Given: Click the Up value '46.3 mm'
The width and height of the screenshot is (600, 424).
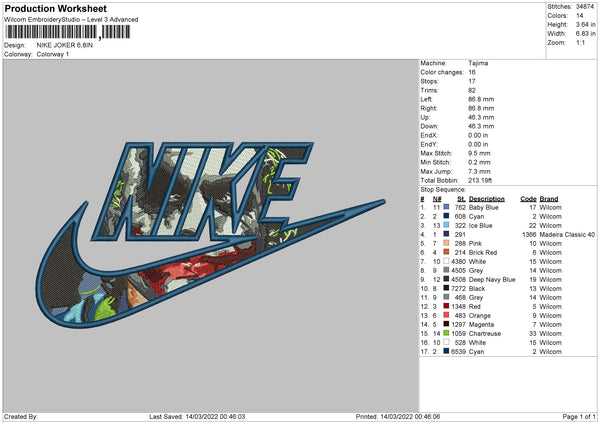Looking at the screenshot, I should pos(481,117).
